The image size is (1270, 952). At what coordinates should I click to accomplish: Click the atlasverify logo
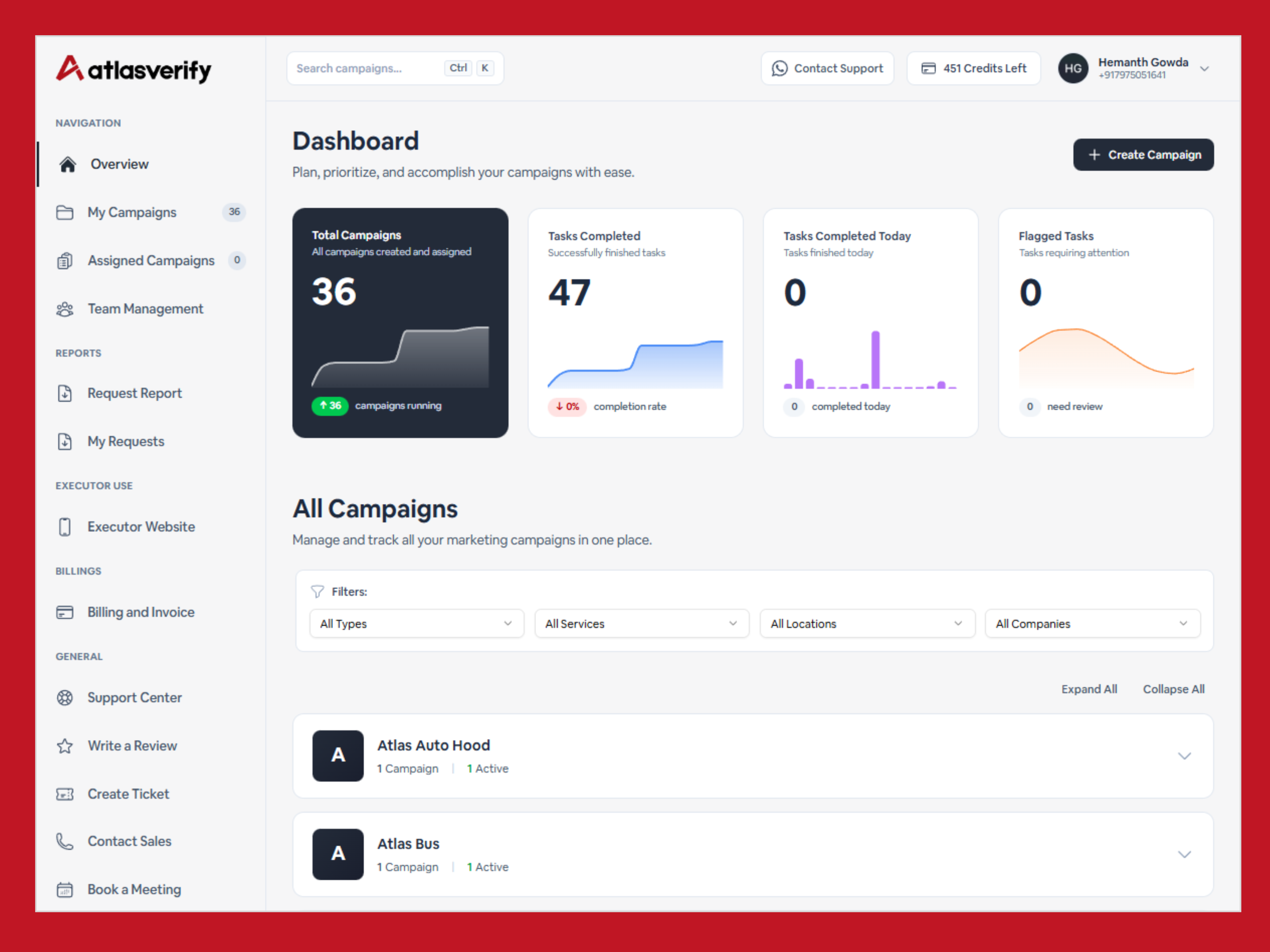[x=134, y=69]
